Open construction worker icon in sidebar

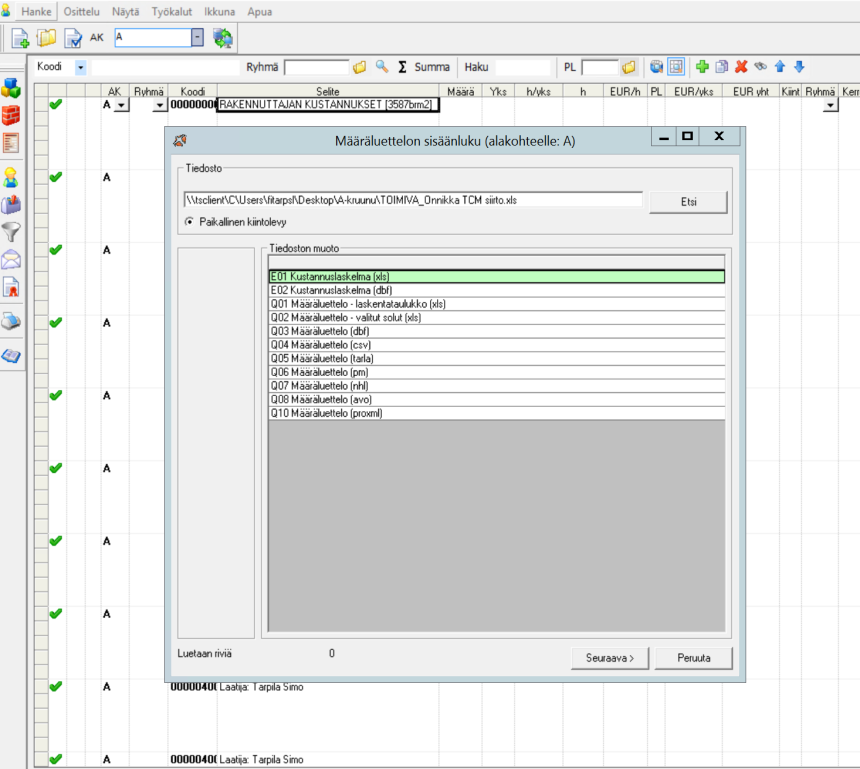point(11,177)
